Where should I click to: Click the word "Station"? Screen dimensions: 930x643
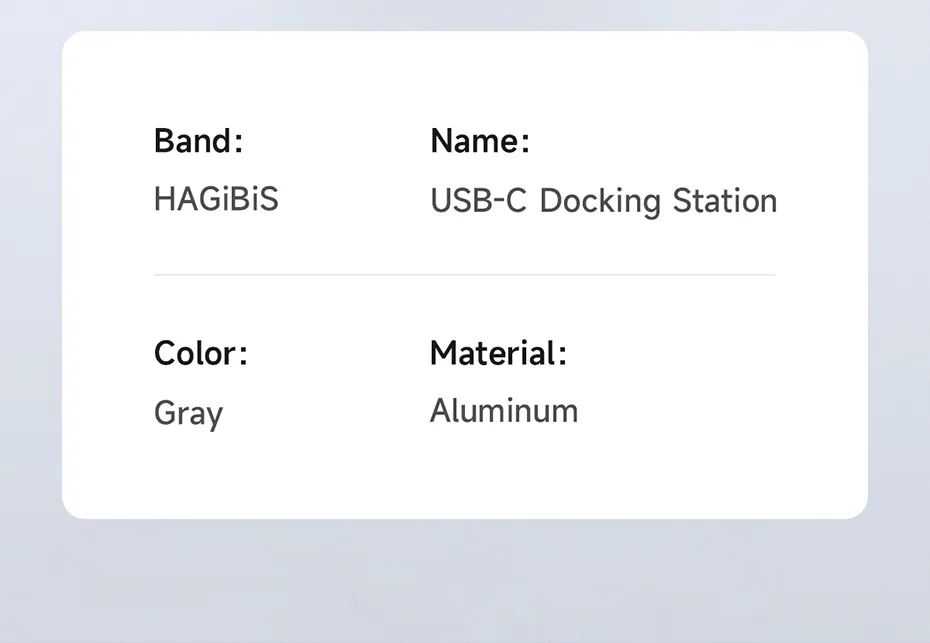[x=724, y=201]
